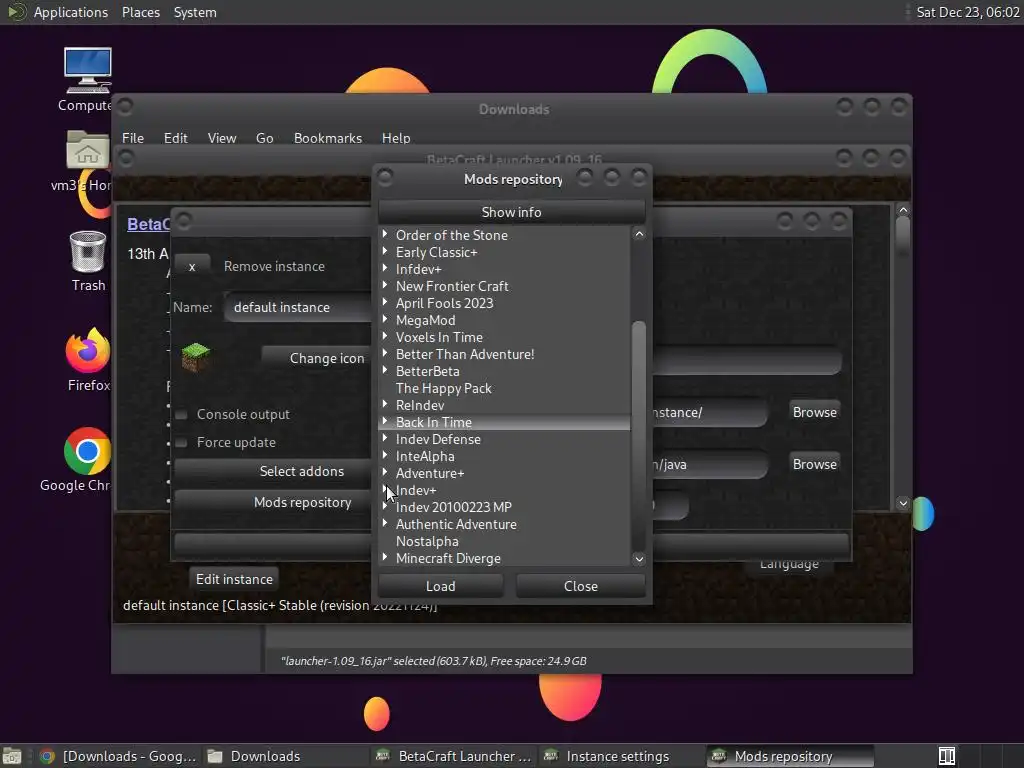Click the Load button
Screen dimensions: 1024x768
tap(441, 586)
